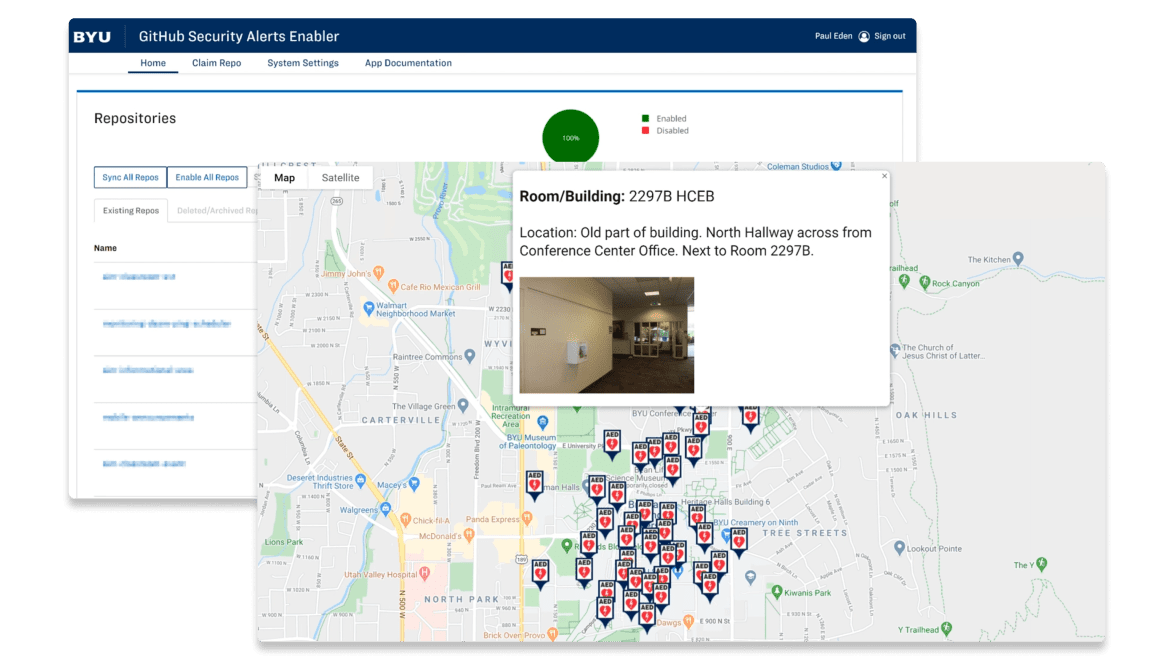Select the Map view type button

(284, 178)
